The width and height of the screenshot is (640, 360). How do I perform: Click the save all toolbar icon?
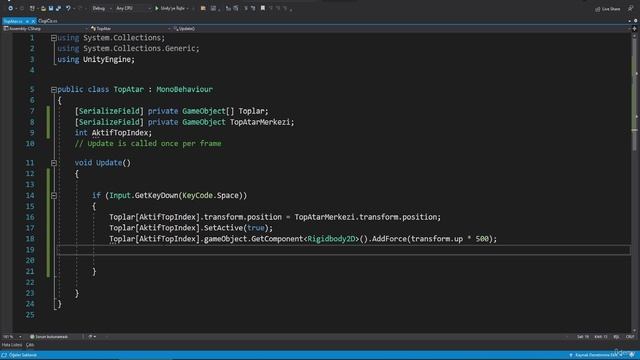coord(58,8)
